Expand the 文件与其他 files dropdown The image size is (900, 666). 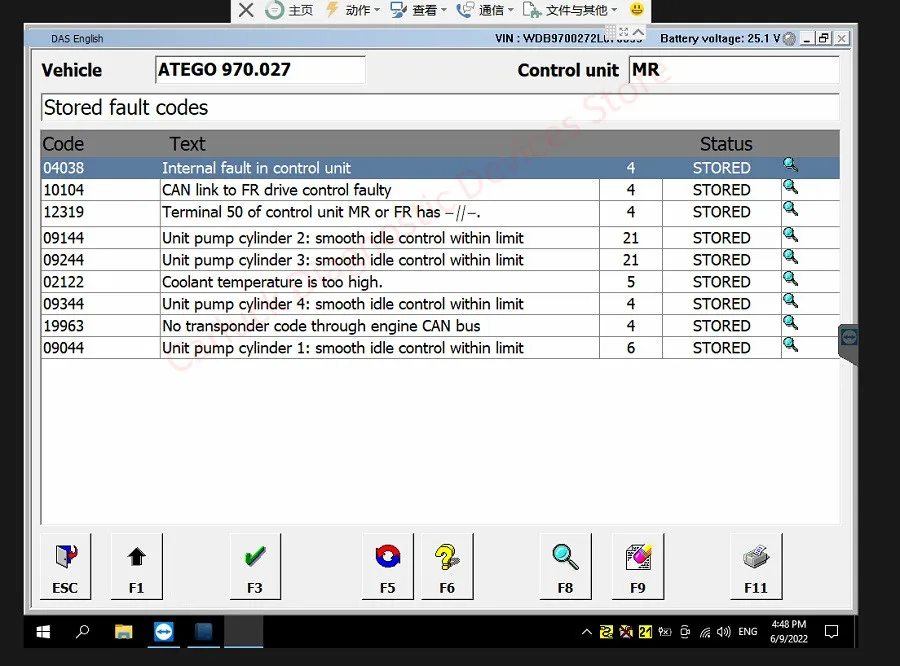[x=570, y=10]
